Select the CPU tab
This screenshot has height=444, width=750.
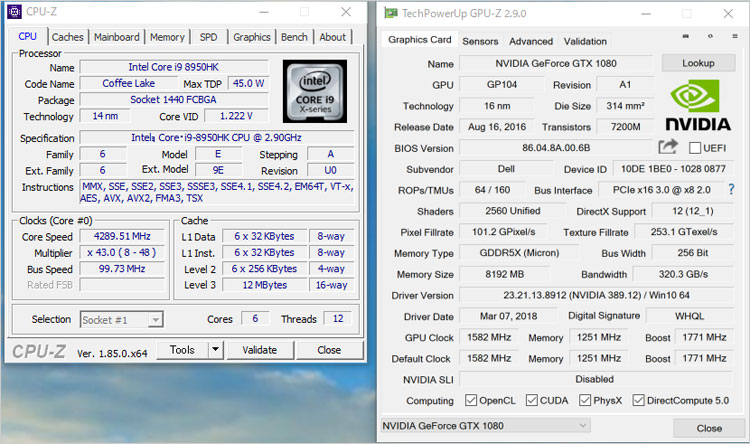pos(28,36)
